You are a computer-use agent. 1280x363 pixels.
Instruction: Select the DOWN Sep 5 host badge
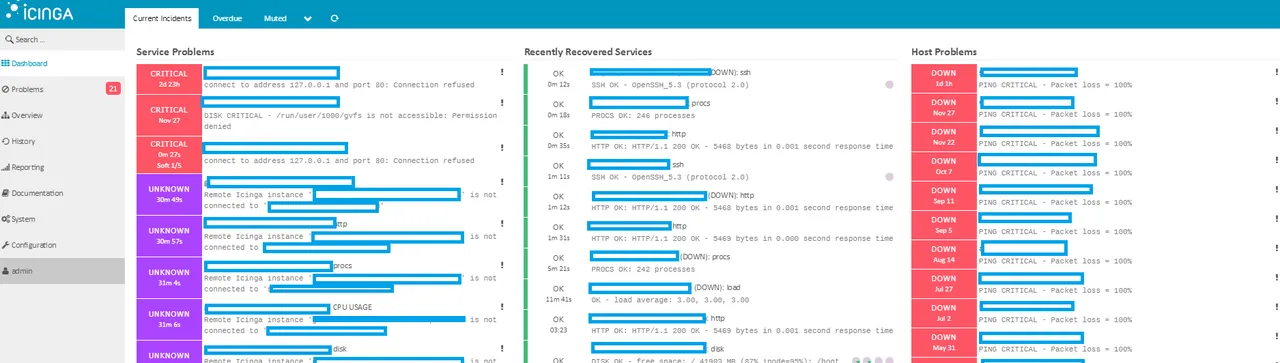[x=943, y=224]
